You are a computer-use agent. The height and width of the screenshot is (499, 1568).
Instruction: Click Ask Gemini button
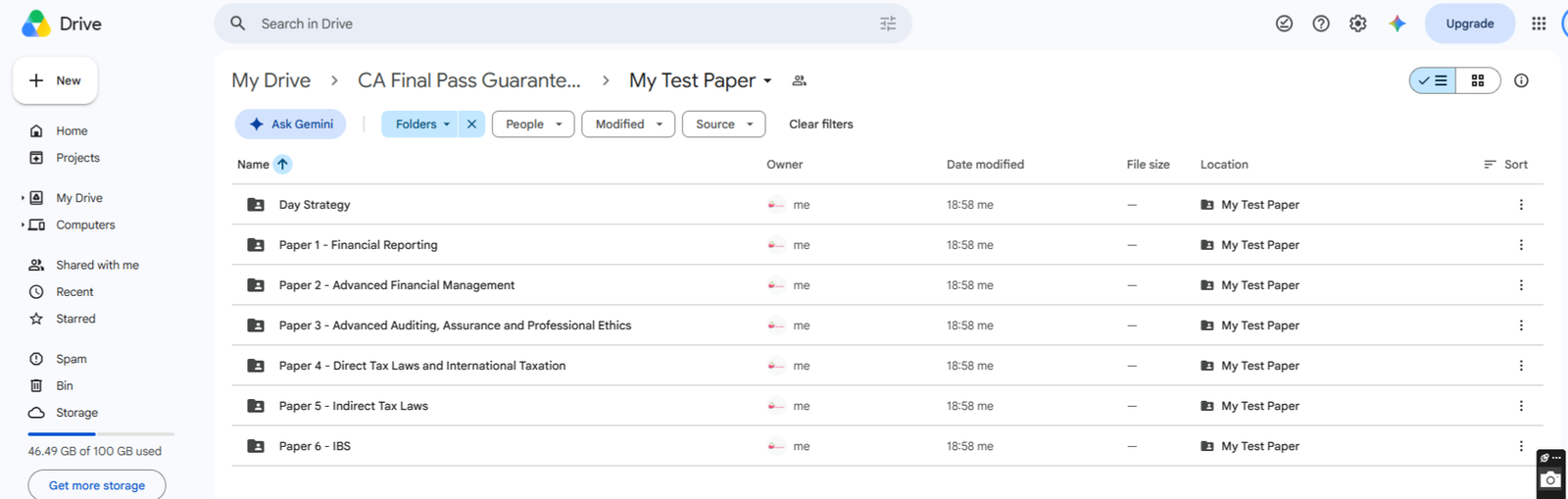point(291,124)
